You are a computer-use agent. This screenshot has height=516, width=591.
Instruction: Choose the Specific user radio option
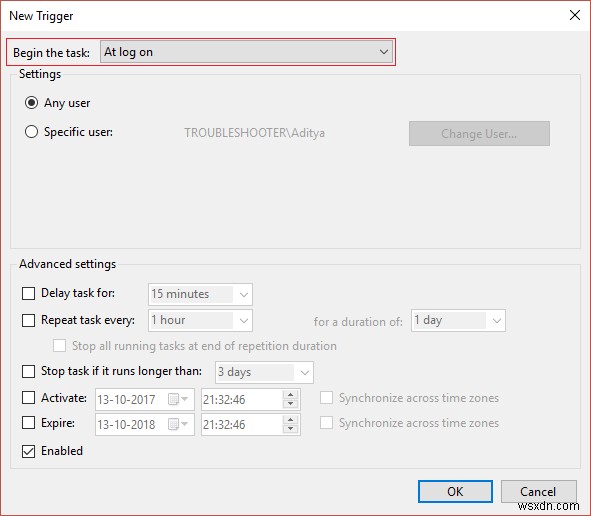(x=31, y=132)
